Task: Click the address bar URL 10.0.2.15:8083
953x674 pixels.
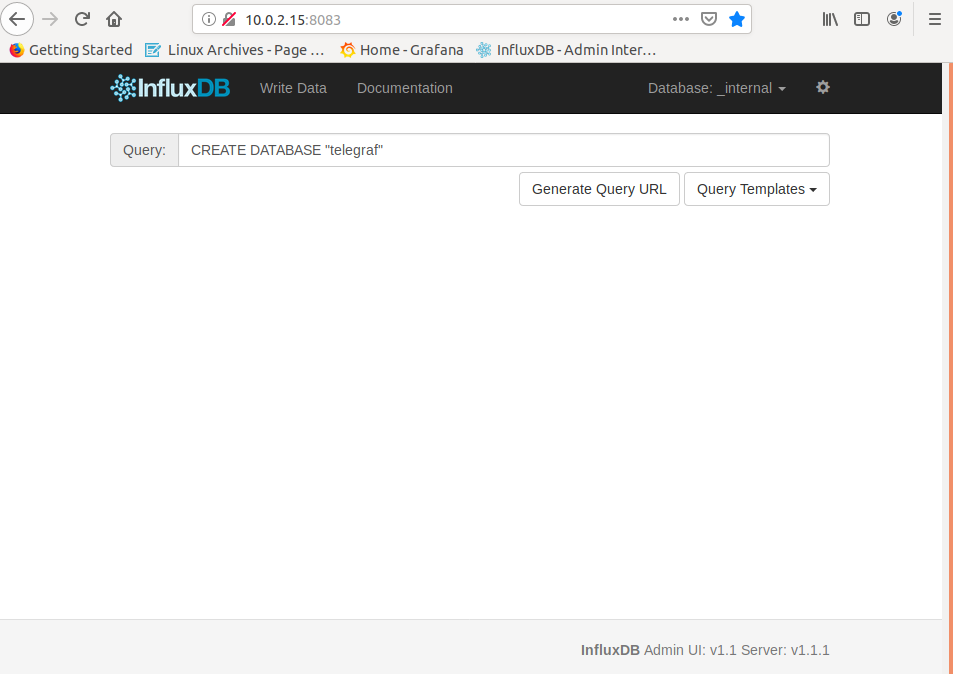Action: click(293, 19)
